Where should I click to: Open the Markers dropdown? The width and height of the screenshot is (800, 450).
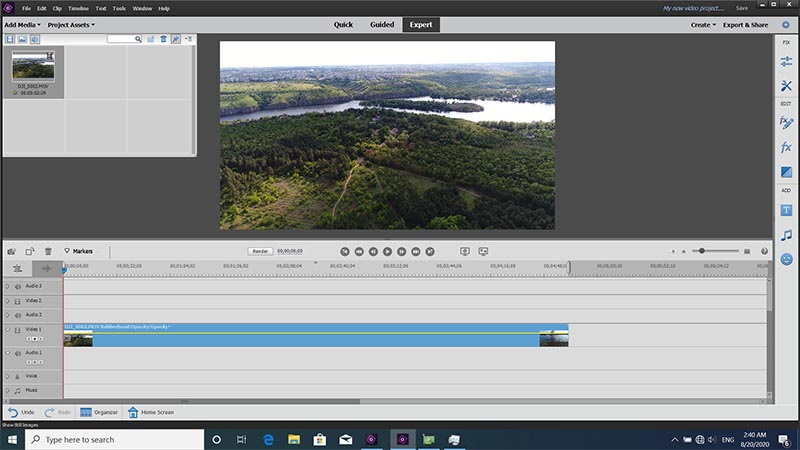click(79, 251)
